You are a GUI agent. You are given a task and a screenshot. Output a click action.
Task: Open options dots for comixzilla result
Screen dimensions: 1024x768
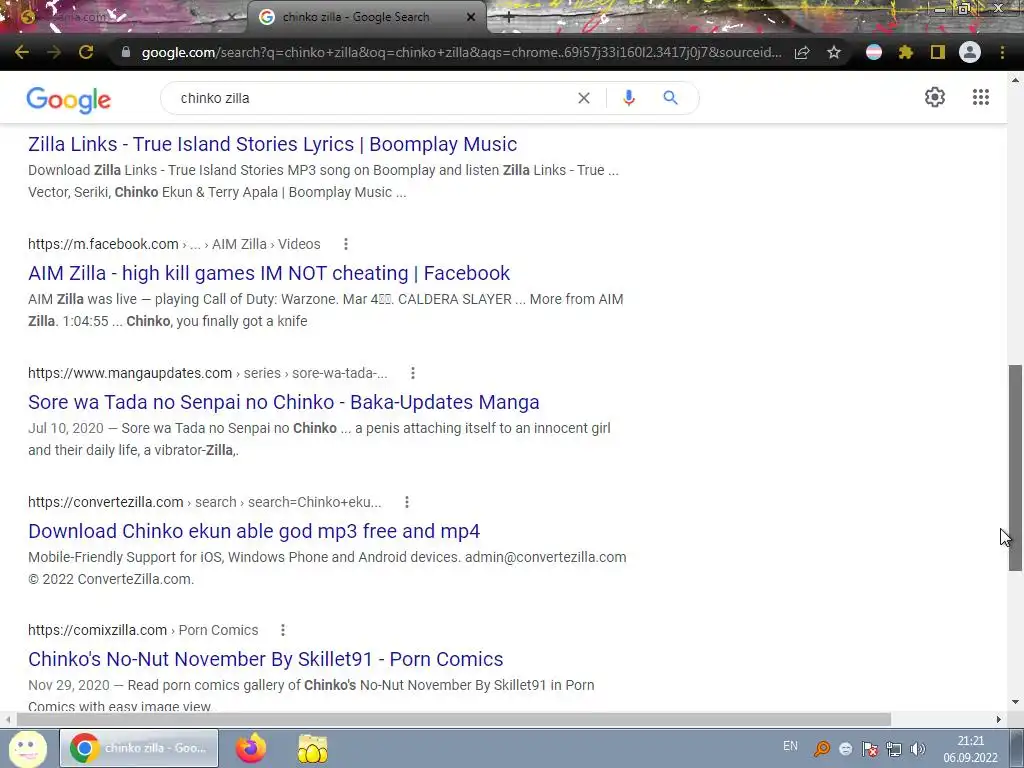point(283,630)
